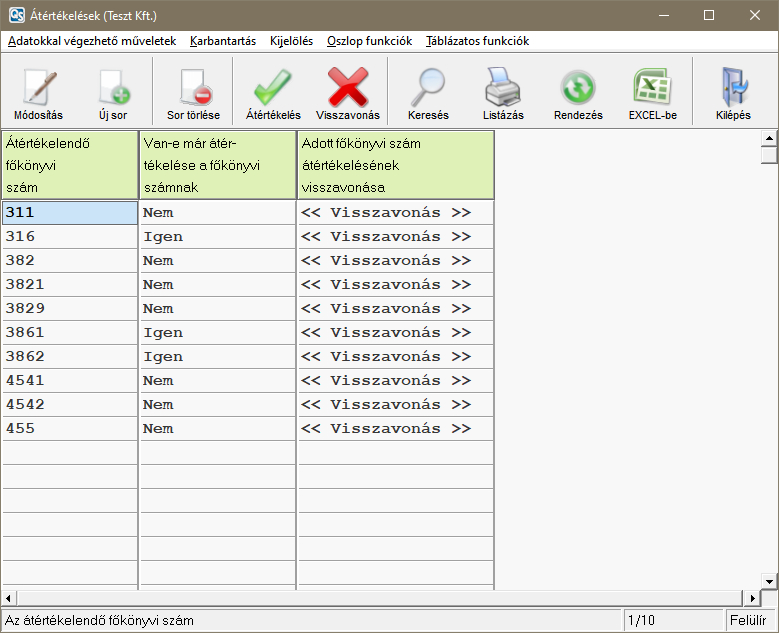779x633 pixels.
Task: Select the cell with account number 382
Action: click(70, 261)
